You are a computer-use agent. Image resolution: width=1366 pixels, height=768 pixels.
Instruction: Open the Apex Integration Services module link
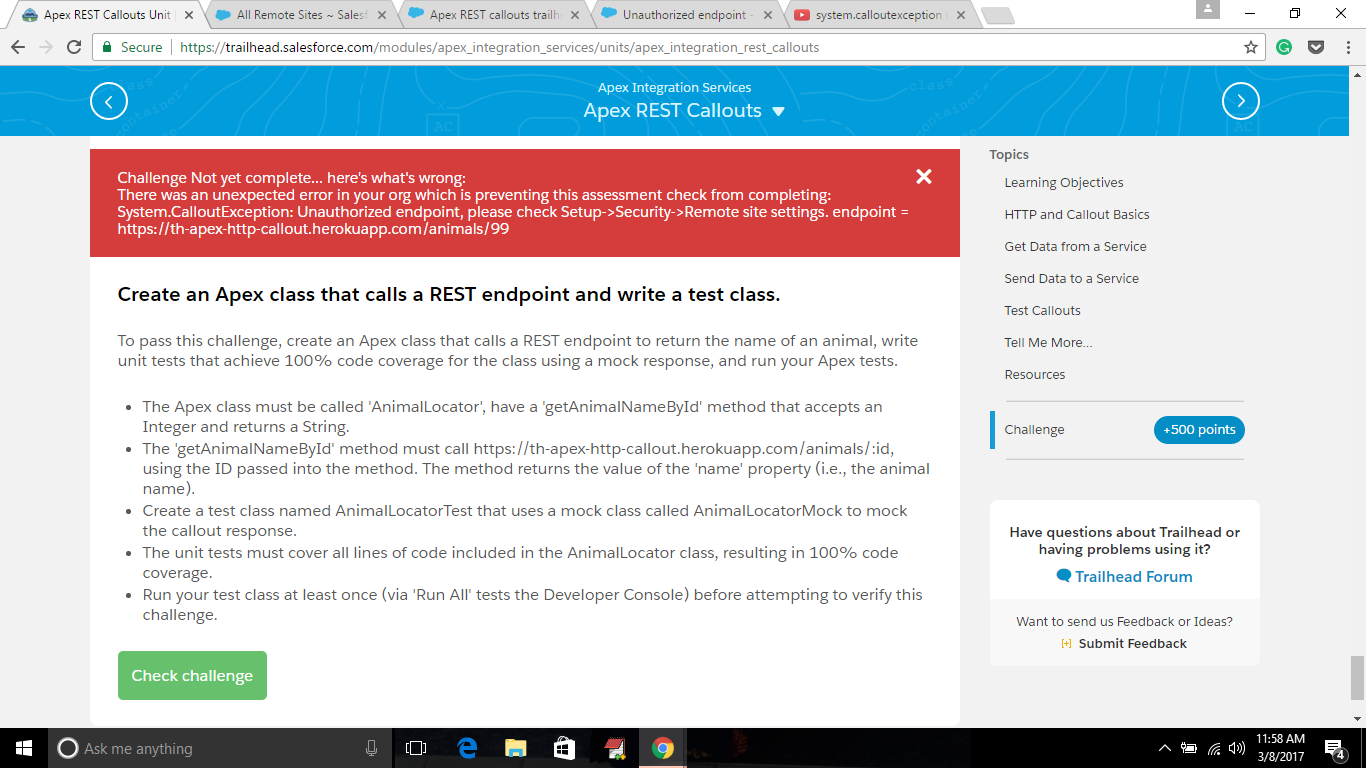pyautogui.click(x=675, y=88)
